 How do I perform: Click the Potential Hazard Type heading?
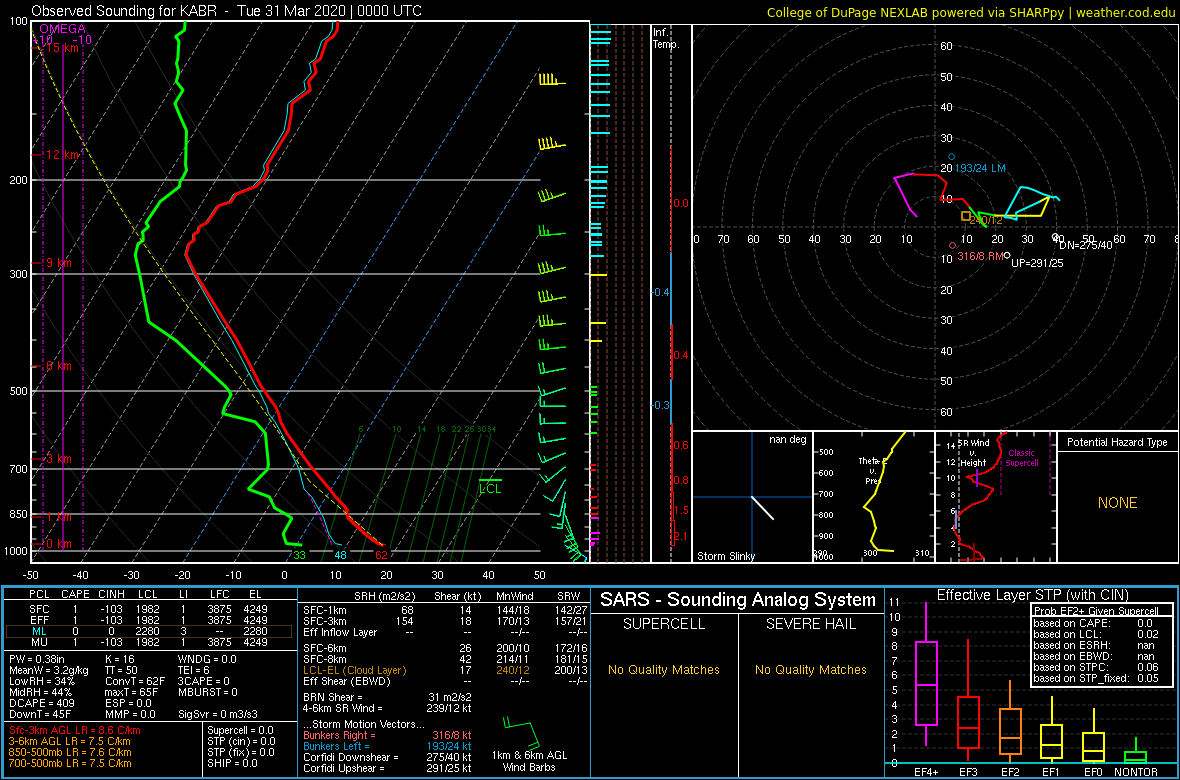(1117, 442)
